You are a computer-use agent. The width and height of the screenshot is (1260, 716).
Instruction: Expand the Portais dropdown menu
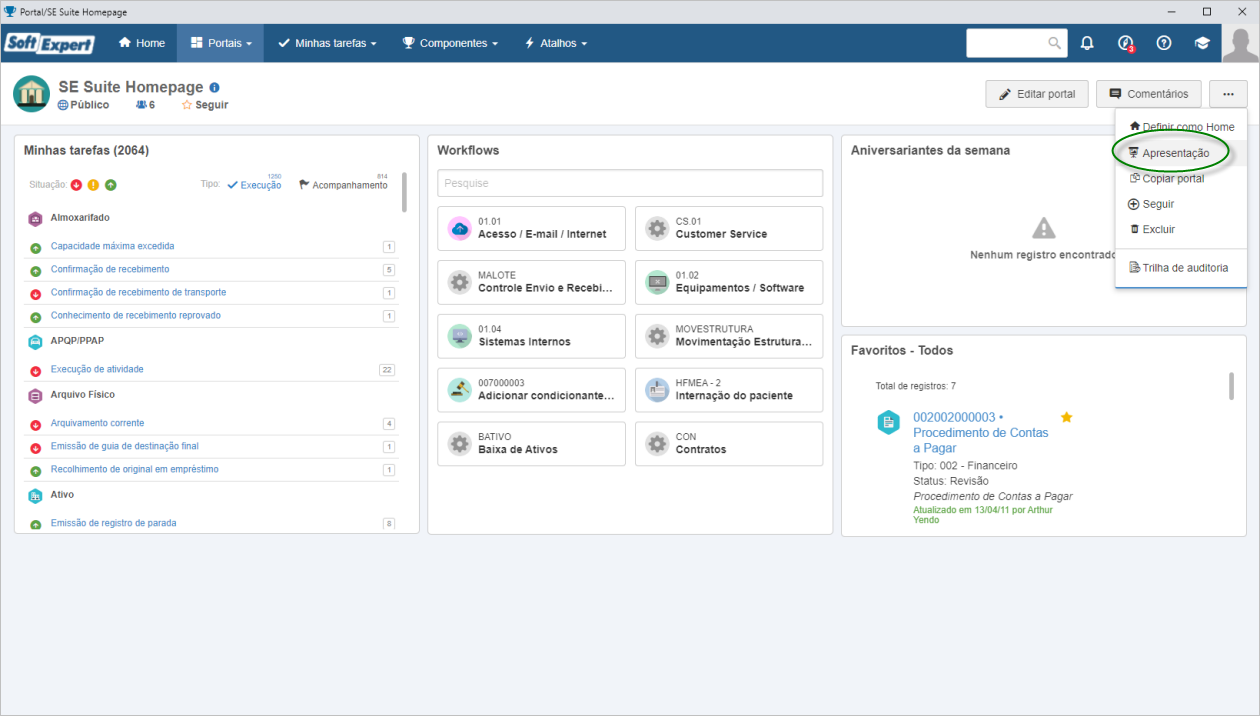tap(221, 43)
